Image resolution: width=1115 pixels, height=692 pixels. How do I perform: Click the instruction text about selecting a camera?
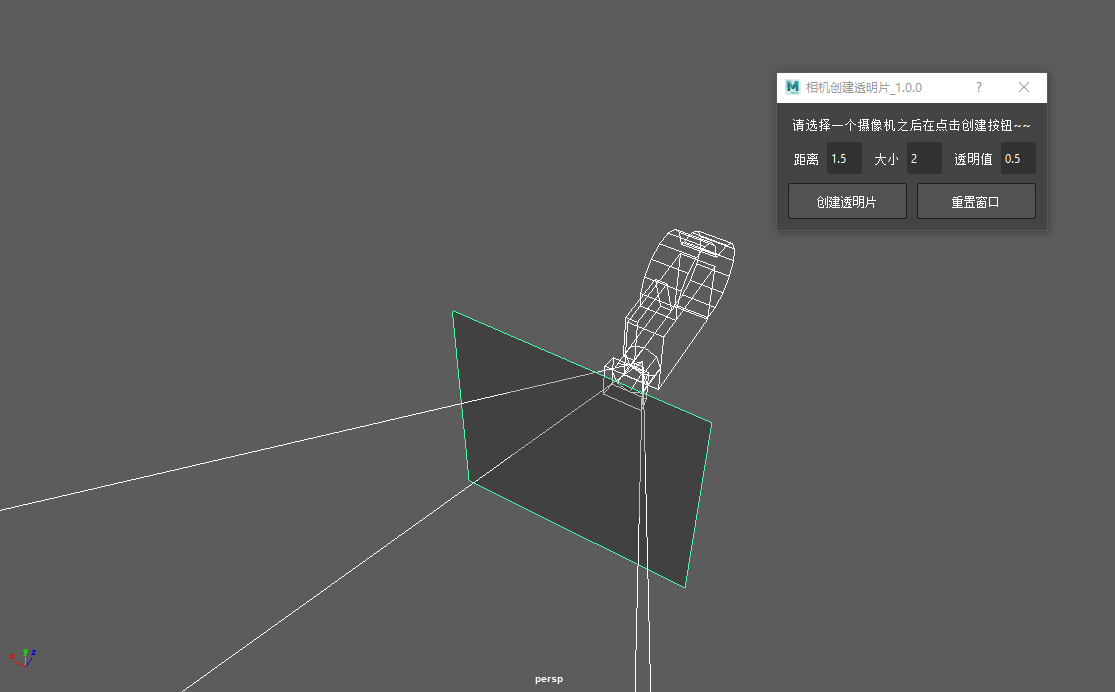coord(911,126)
